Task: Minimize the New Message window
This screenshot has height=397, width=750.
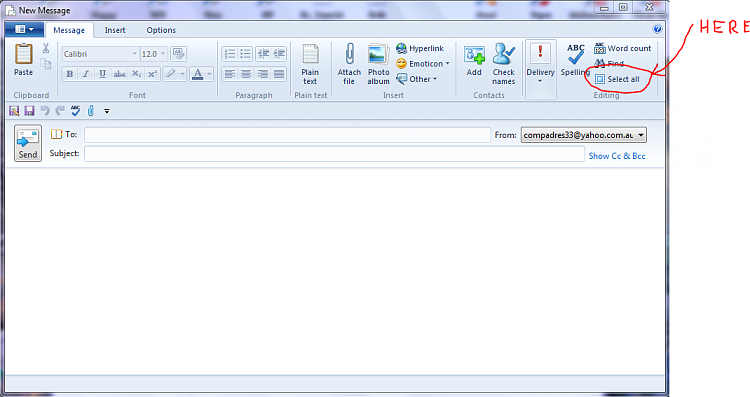Action: pyautogui.click(x=604, y=7)
